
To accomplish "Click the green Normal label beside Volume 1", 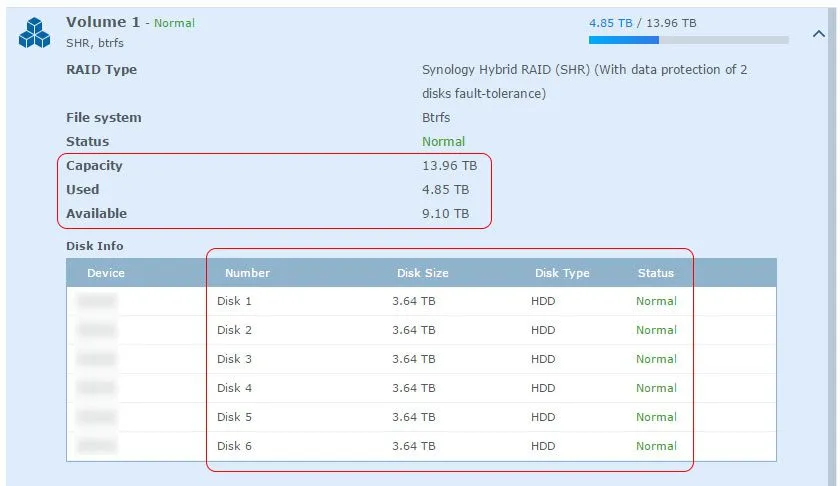I will 174,23.
